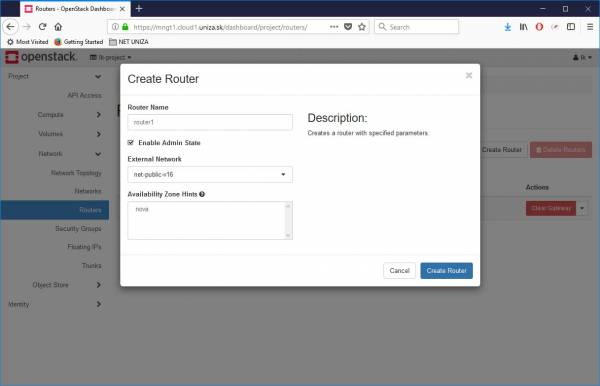The image size is (600, 386).
Task: Open the Downloads arrow icon
Action: 507,27
